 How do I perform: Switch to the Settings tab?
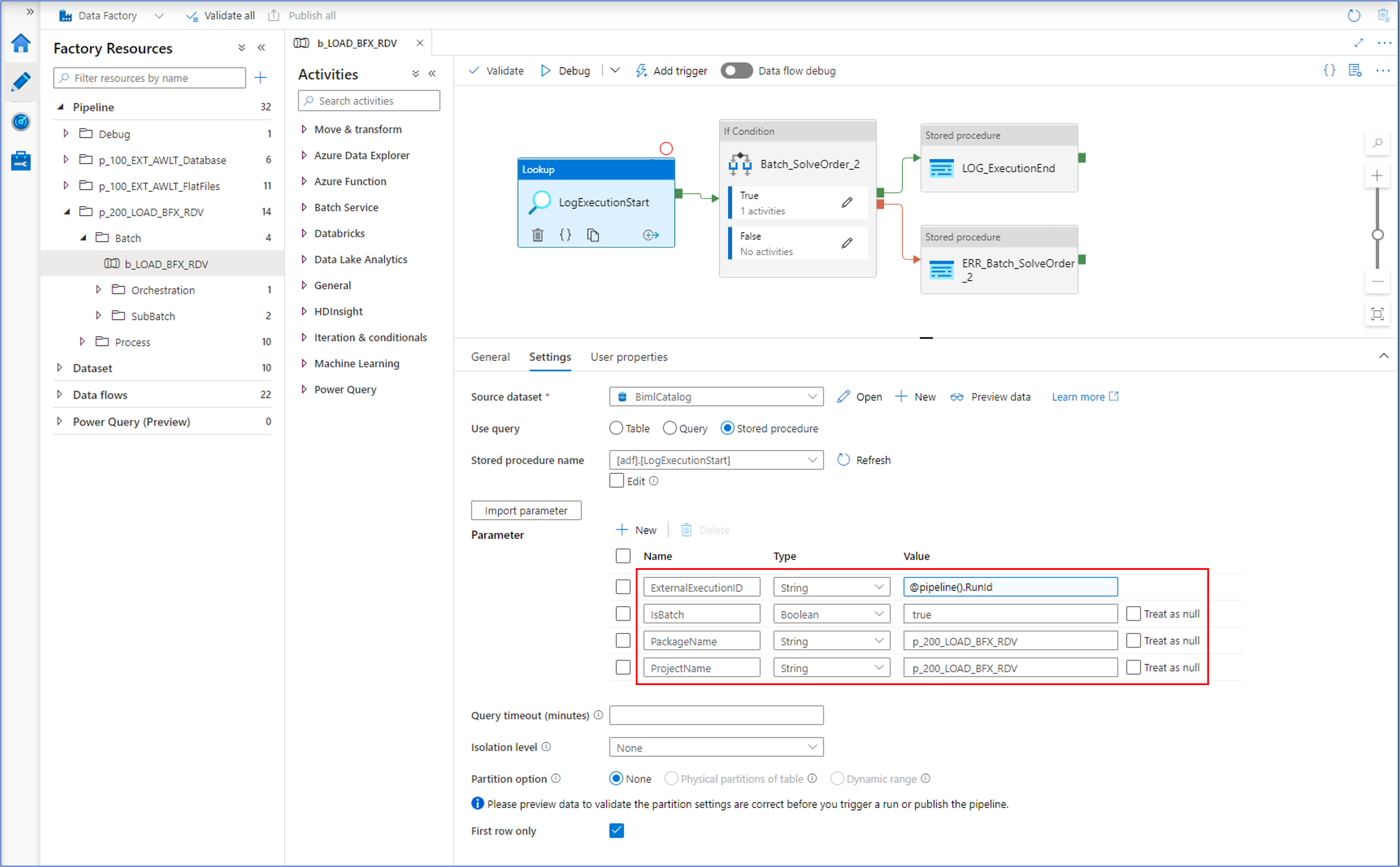[x=550, y=357]
